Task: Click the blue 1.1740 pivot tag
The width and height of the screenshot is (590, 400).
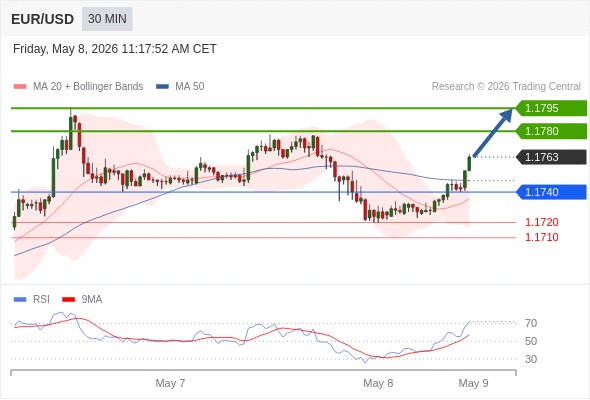Action: tap(551, 192)
